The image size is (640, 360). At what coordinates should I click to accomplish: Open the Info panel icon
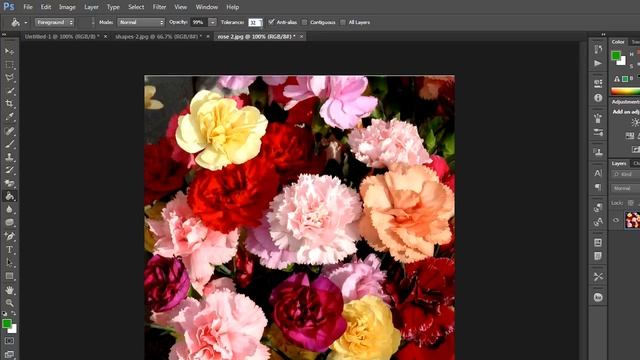[x=598, y=98]
